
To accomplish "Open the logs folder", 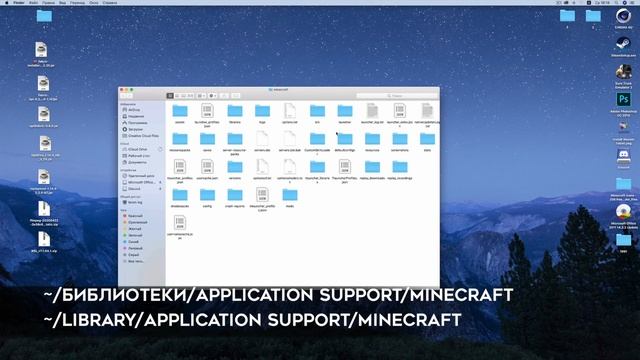I will (262, 111).
